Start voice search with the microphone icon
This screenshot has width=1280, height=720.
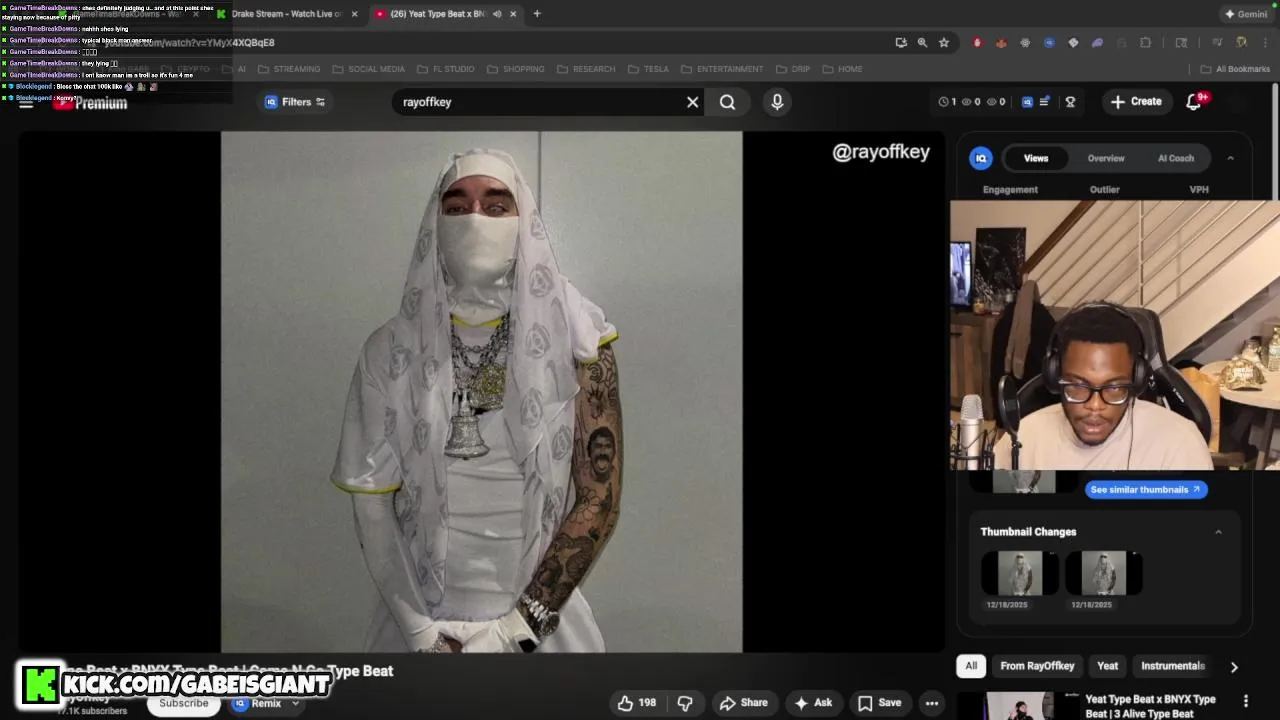click(777, 102)
